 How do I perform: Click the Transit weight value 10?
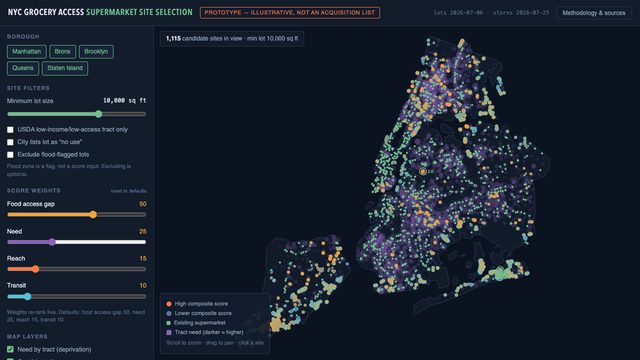(143, 286)
